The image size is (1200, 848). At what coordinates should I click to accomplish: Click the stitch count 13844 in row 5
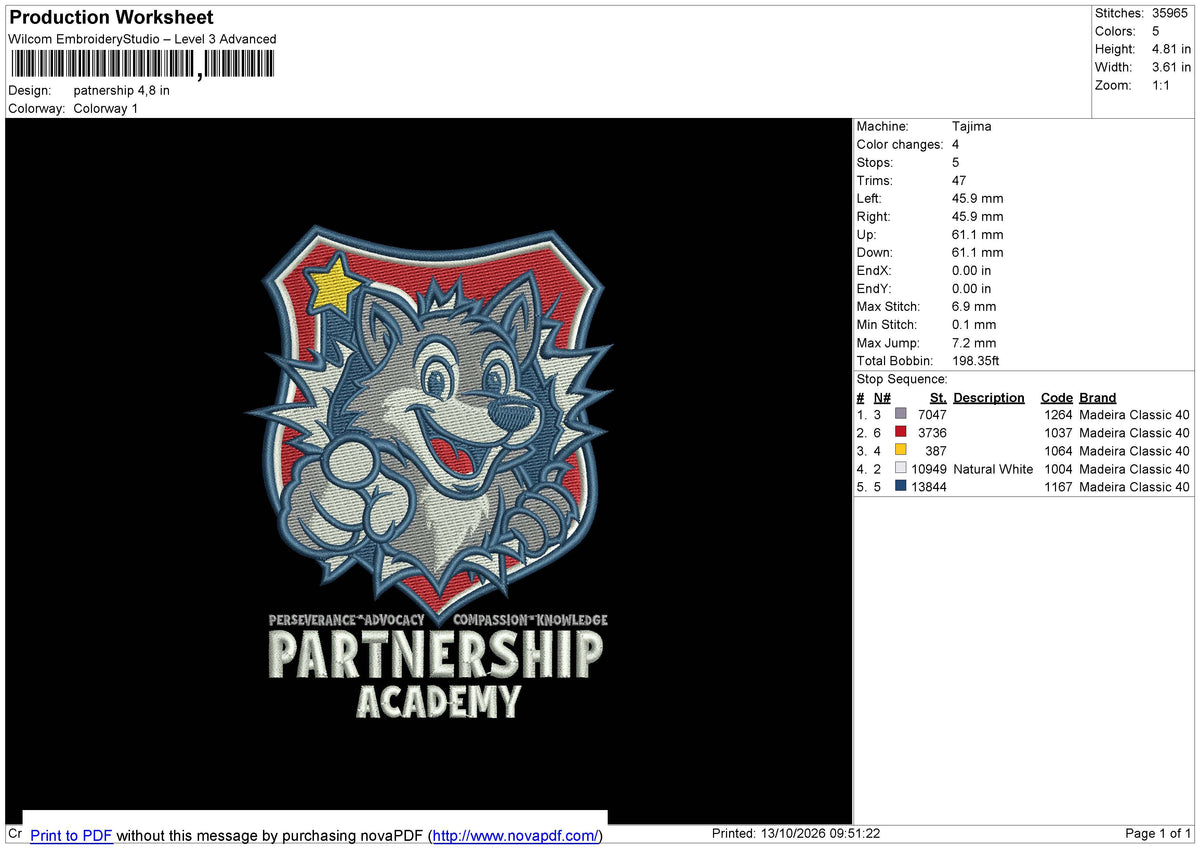[929, 486]
